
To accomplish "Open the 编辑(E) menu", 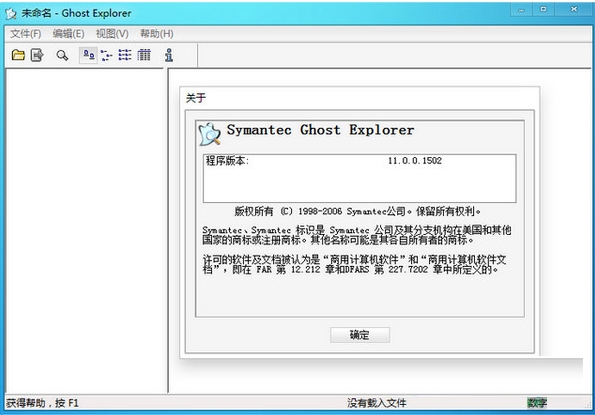I will (x=68, y=34).
